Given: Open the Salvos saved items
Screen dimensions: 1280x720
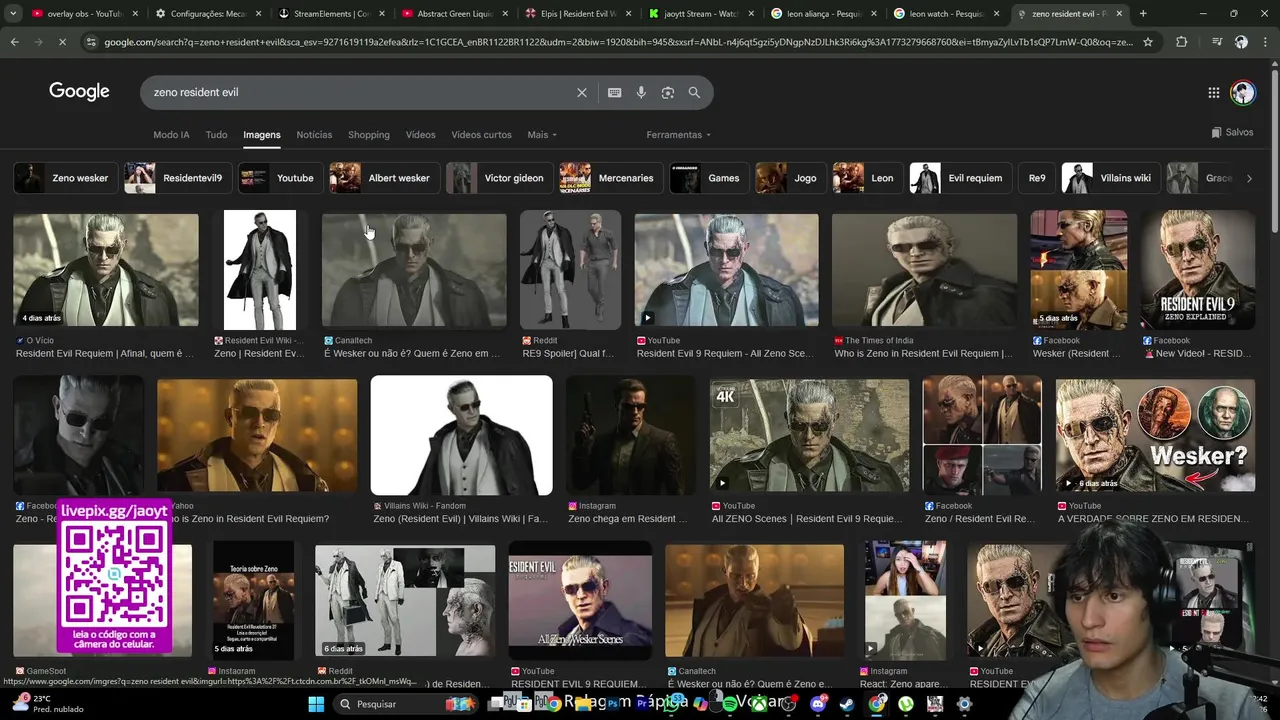Looking at the screenshot, I should tap(1231, 132).
